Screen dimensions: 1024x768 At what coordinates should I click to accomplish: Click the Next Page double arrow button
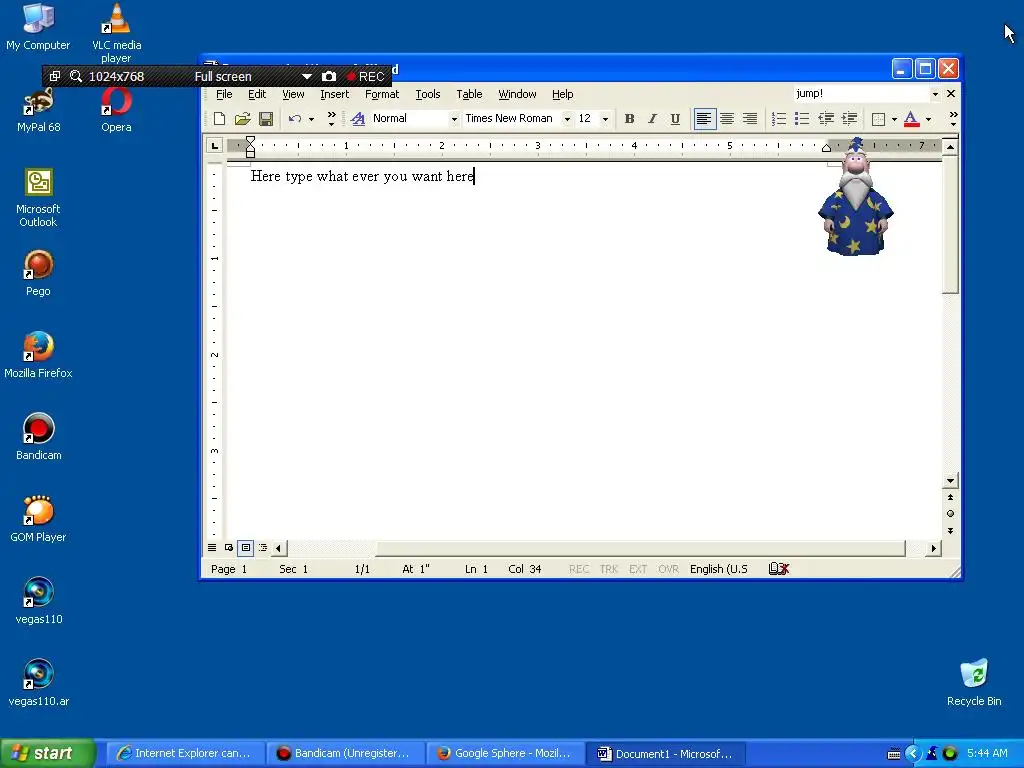pyautogui.click(x=950, y=531)
